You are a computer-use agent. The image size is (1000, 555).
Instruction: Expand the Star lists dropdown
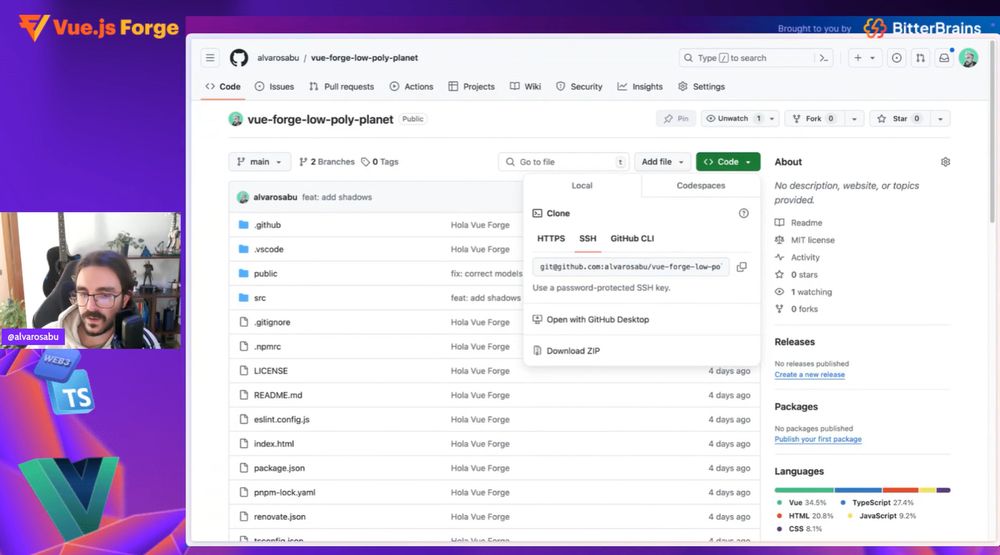940,119
